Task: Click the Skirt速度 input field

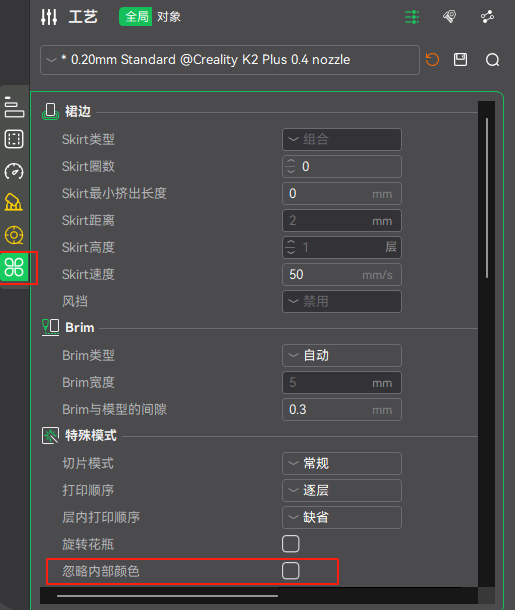Action: [342, 275]
